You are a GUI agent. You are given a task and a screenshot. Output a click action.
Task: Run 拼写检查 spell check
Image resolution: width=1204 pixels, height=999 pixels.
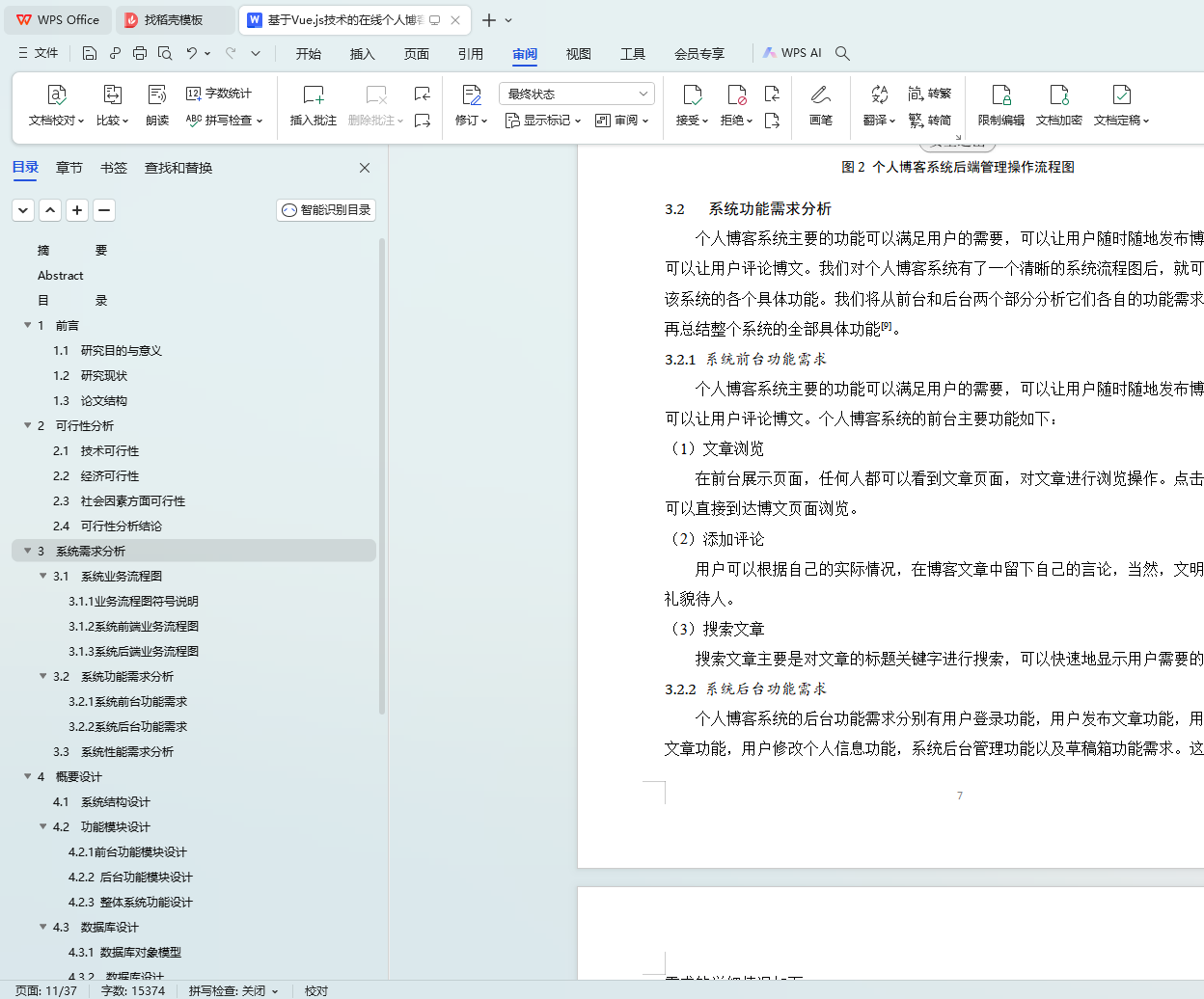point(224,121)
